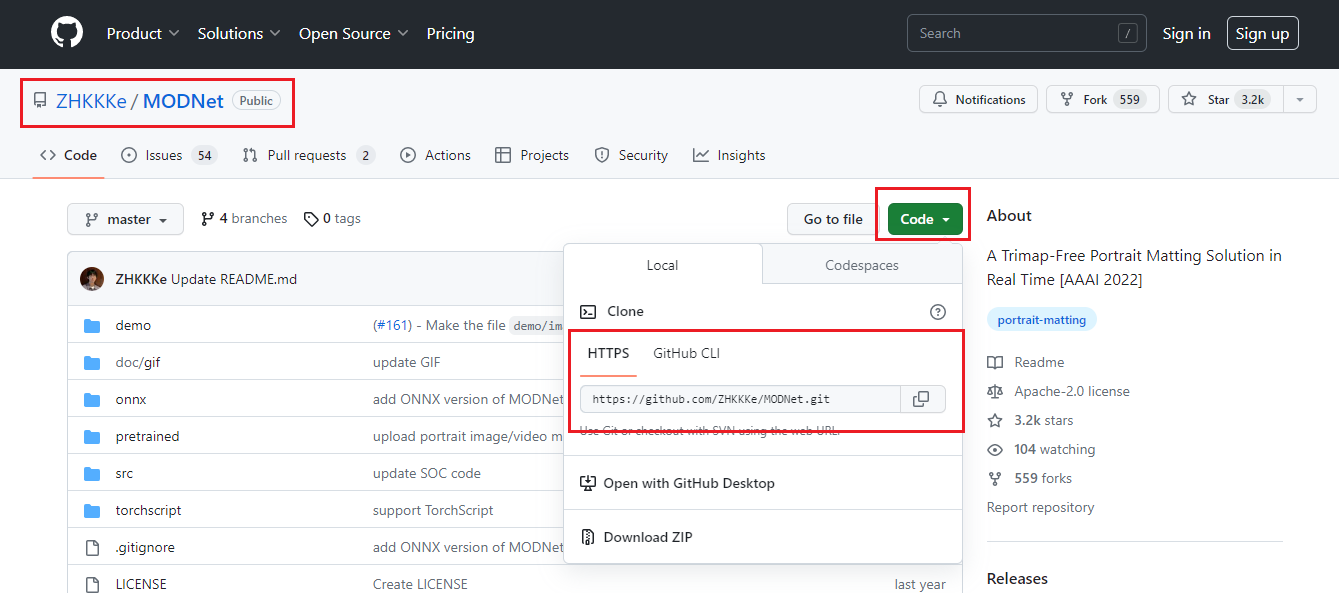Click the repository icon beside ZHKKKe

point(40,101)
